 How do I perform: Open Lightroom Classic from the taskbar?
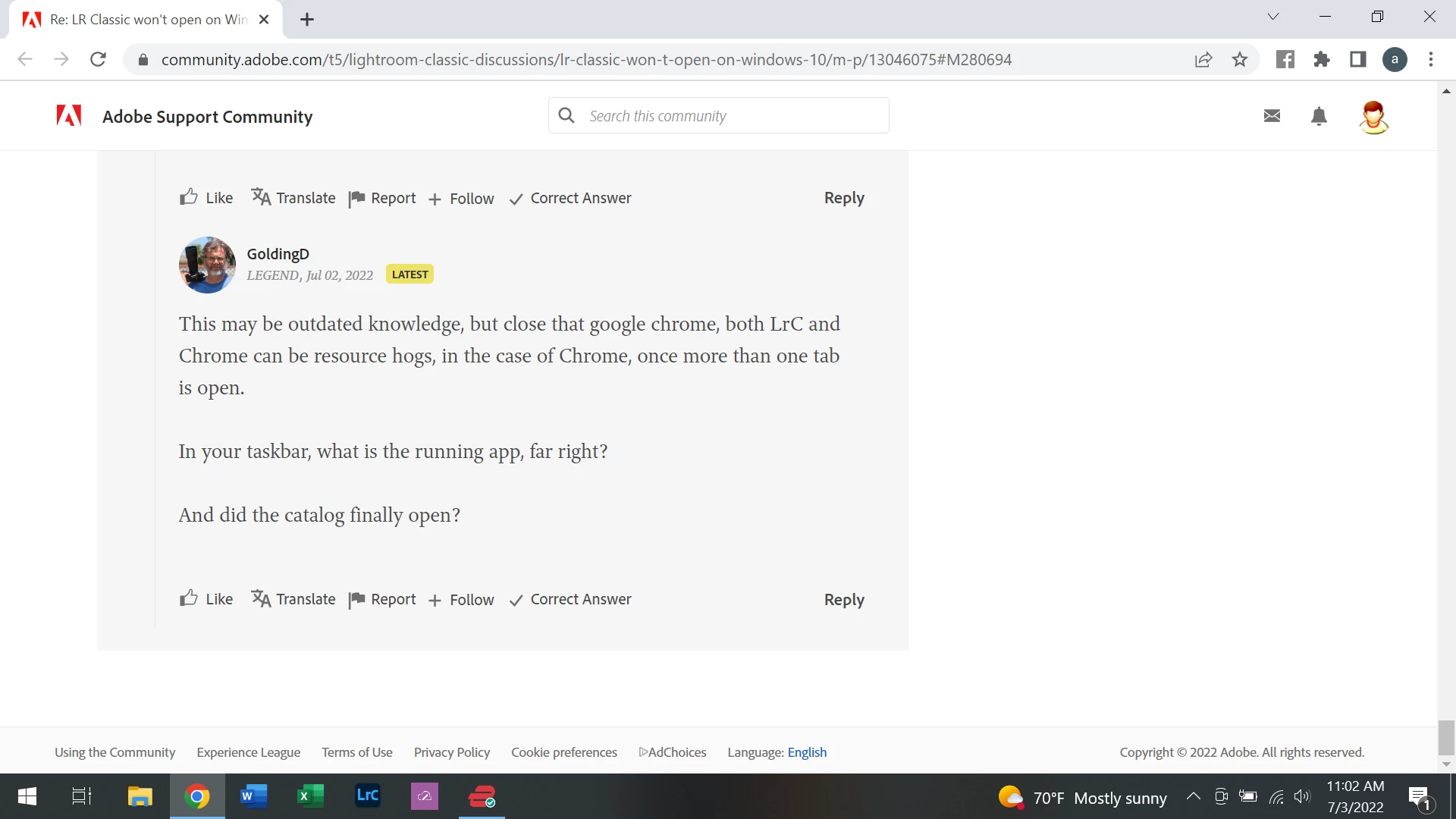coord(368,796)
